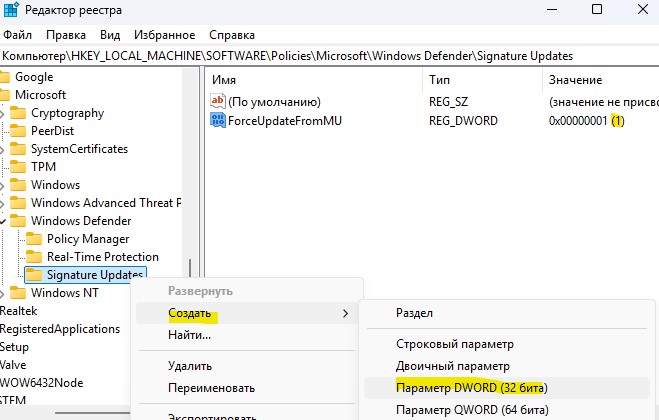Select the Valve tree item

click(x=13, y=365)
